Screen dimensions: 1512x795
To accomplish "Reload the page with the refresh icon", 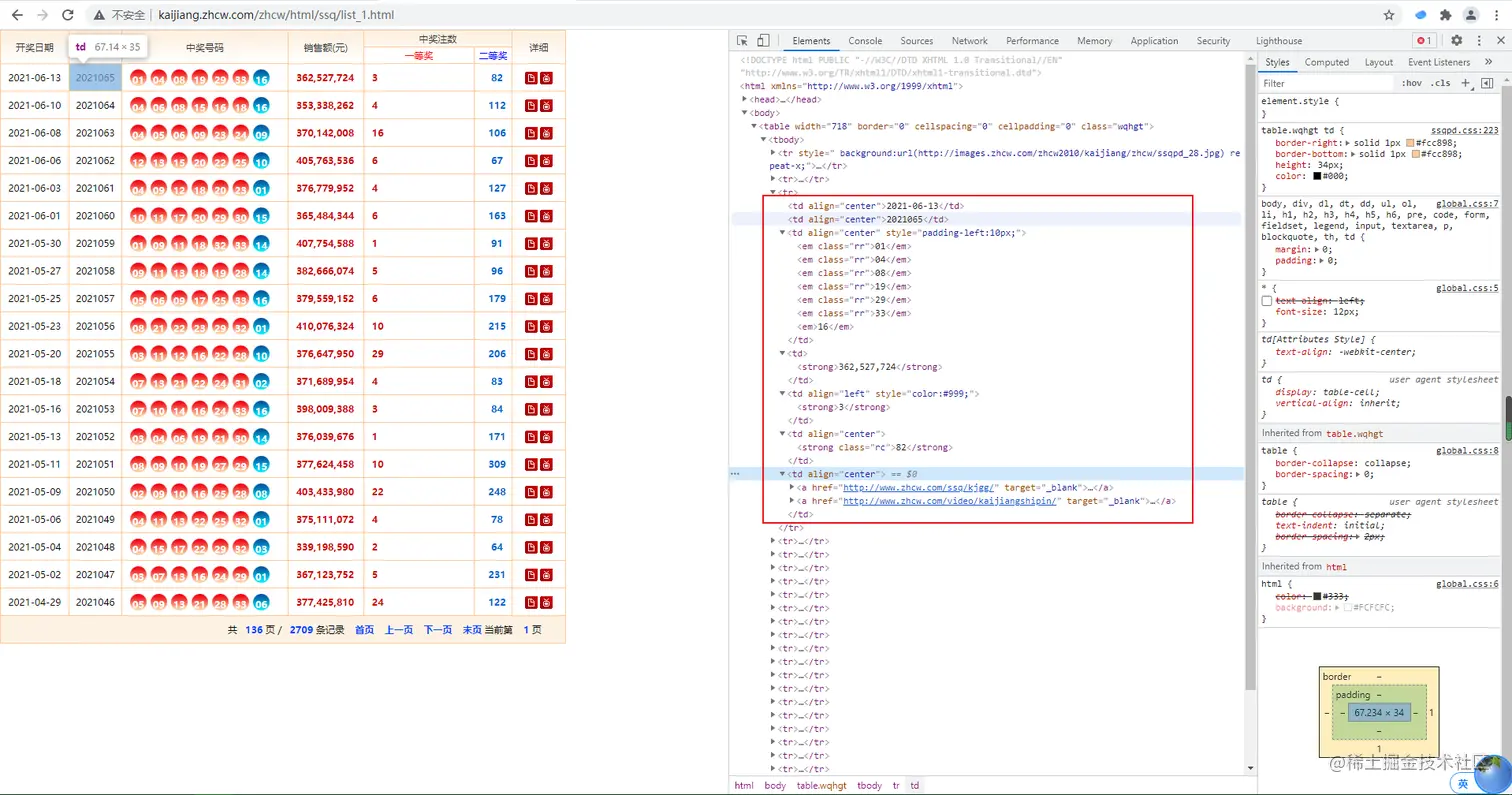I will (x=68, y=15).
